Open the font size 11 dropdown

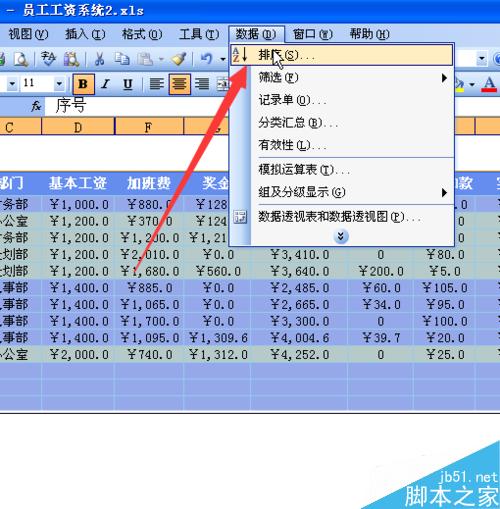[x=59, y=83]
